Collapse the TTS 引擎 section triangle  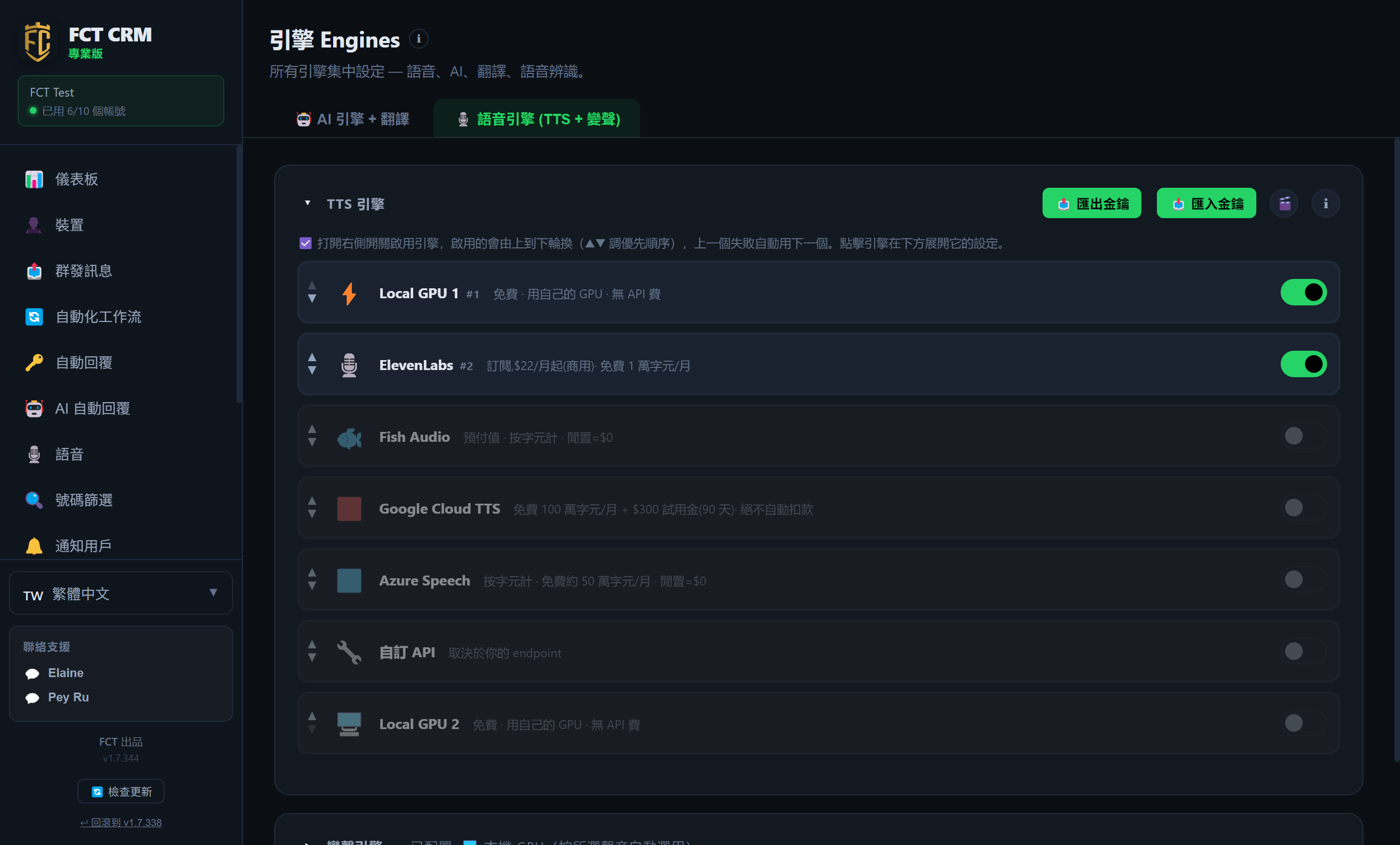click(x=307, y=203)
